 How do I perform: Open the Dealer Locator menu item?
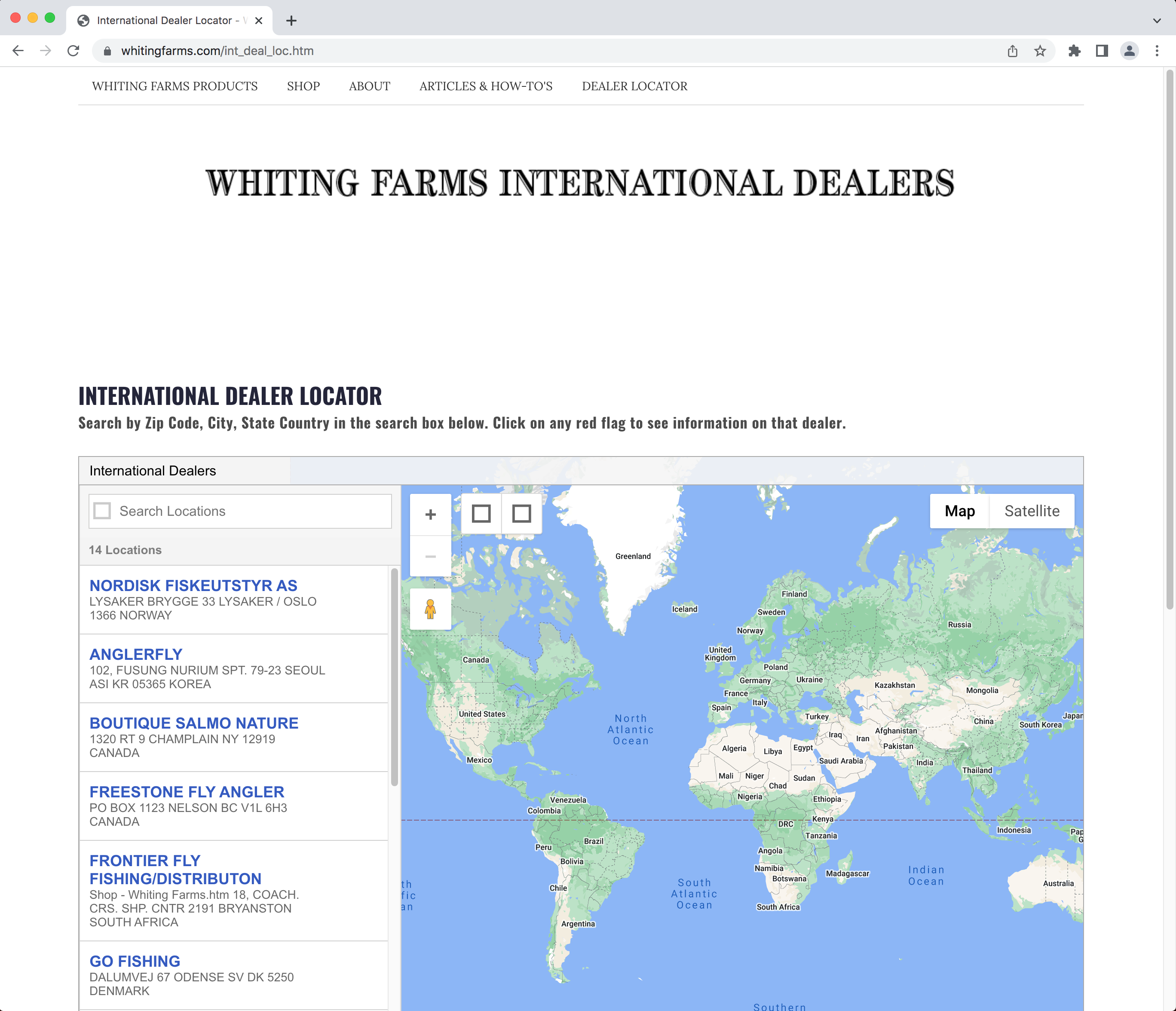click(x=634, y=86)
